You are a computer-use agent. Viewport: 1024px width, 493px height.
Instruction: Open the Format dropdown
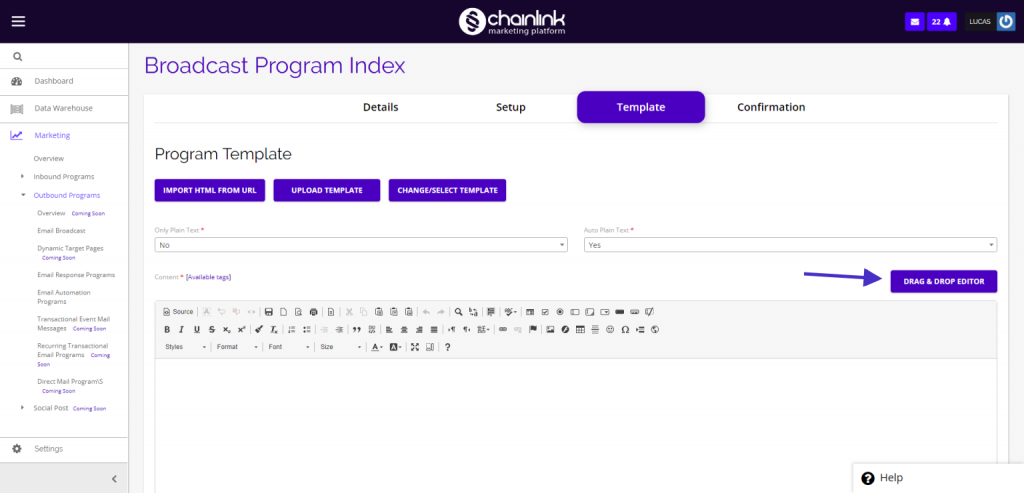tap(238, 347)
